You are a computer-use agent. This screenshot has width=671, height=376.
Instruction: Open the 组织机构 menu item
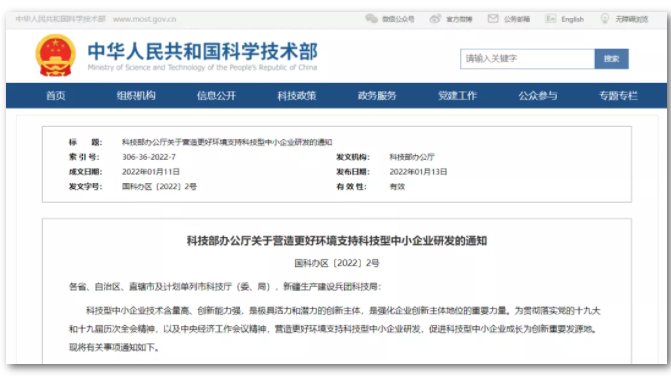(136, 95)
